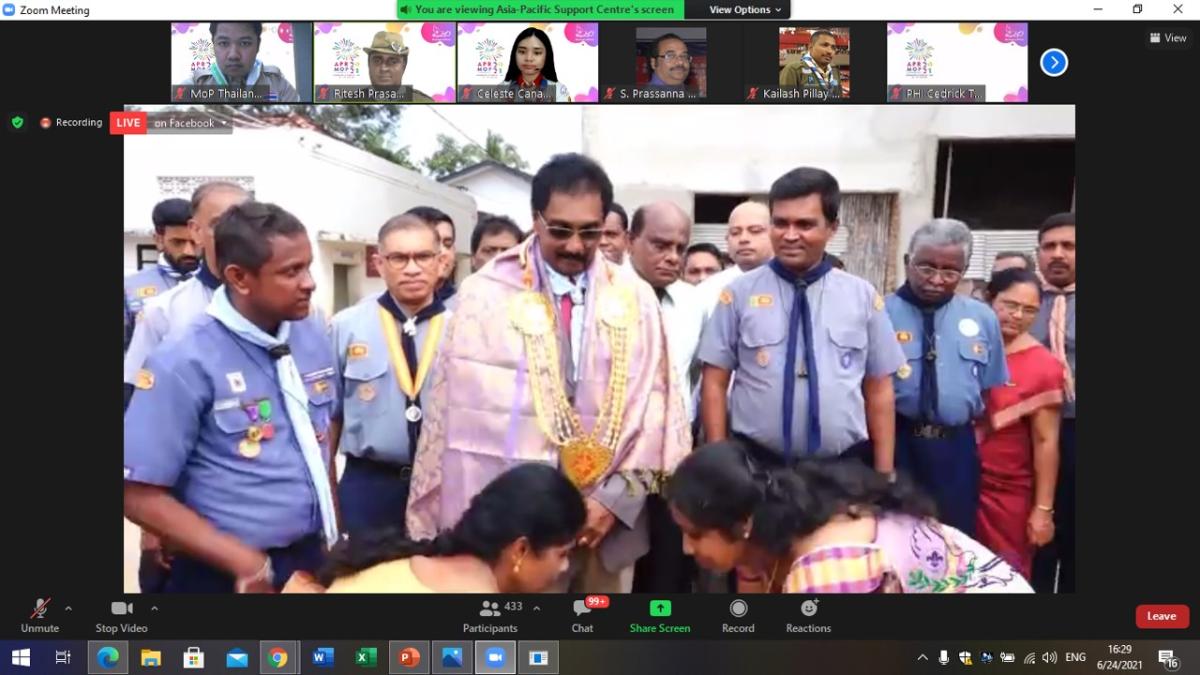1200x675 pixels.
Task: Unmute the microphone
Action: 40,614
